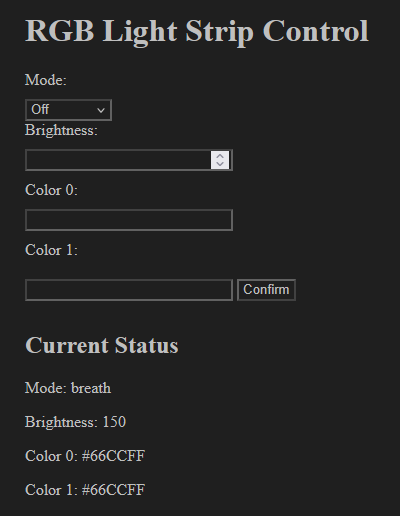Focus the Color 1 text field

(129, 290)
